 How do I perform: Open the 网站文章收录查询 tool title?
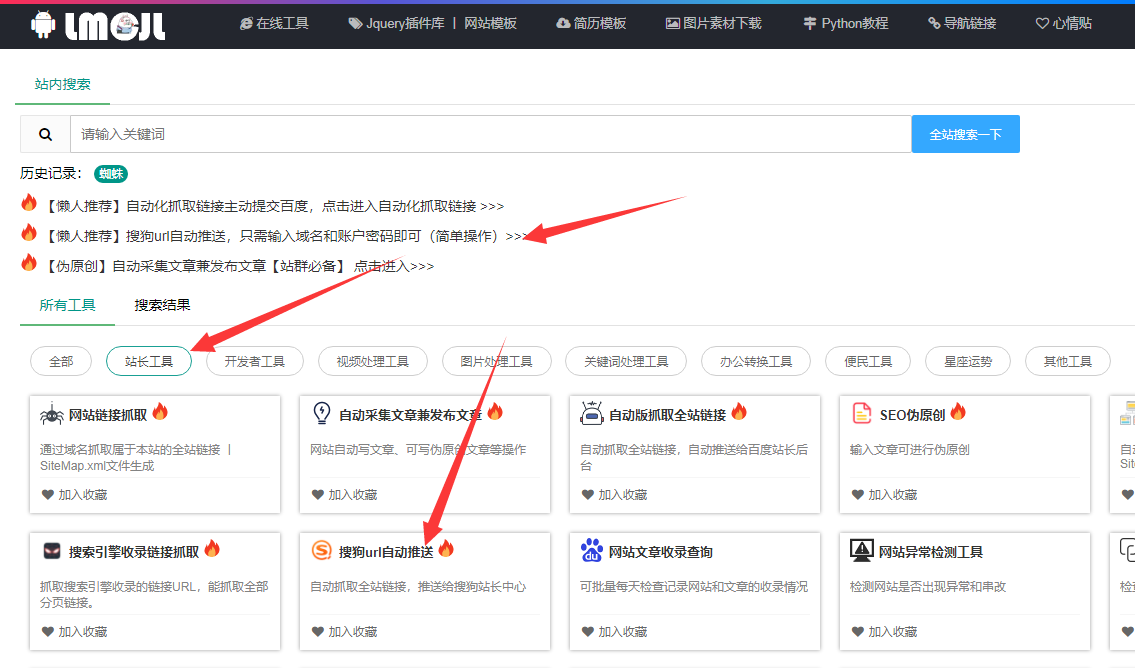661,552
